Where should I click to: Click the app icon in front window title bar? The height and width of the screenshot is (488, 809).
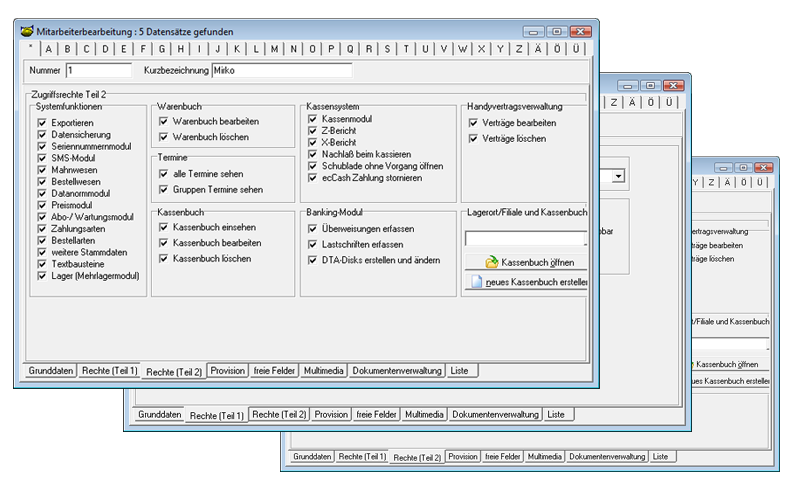[27, 31]
